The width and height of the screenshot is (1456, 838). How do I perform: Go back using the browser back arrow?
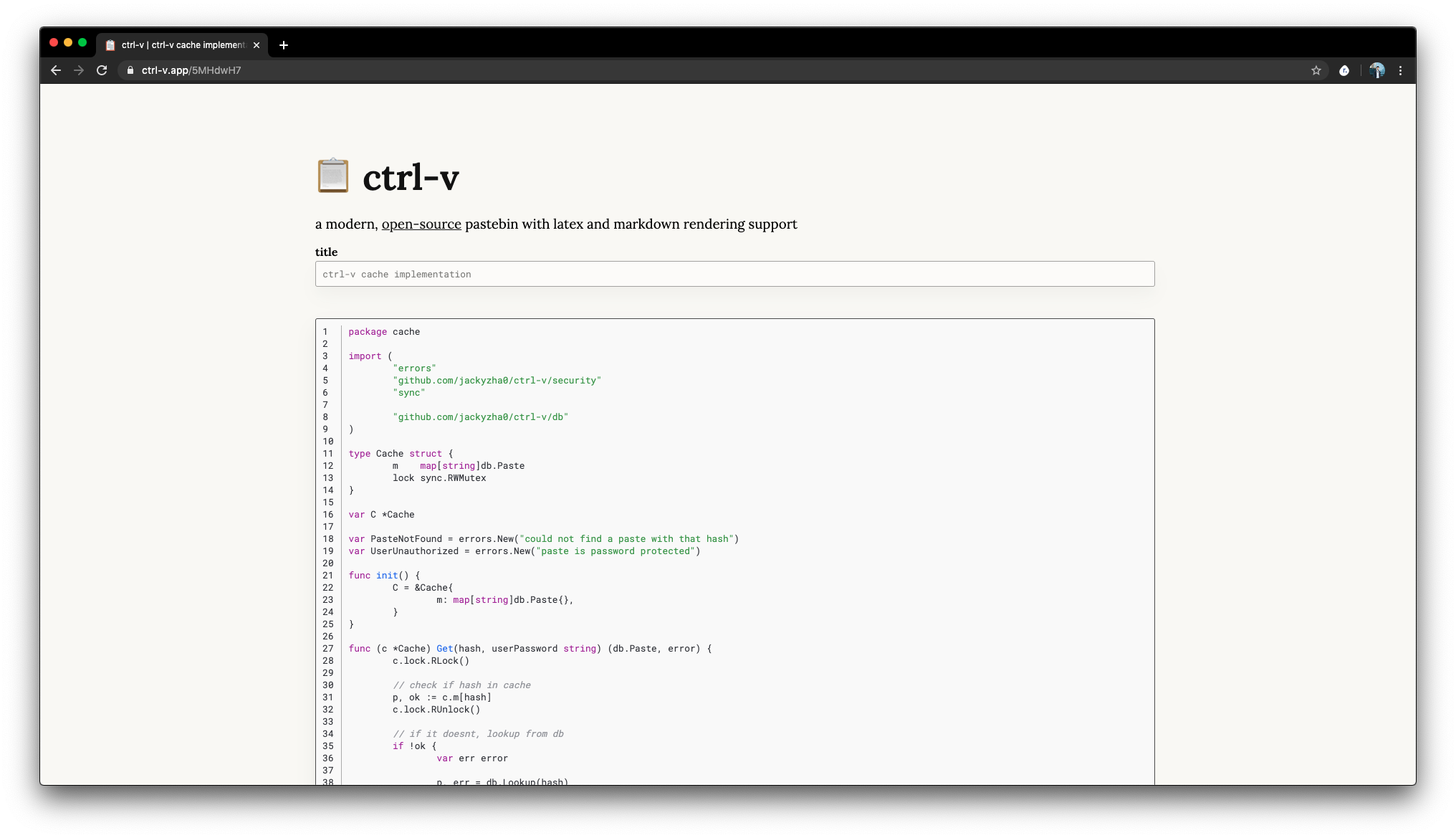[x=56, y=70]
